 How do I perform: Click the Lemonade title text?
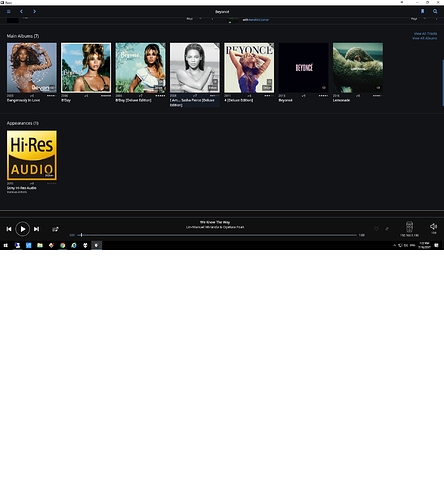pos(341,100)
